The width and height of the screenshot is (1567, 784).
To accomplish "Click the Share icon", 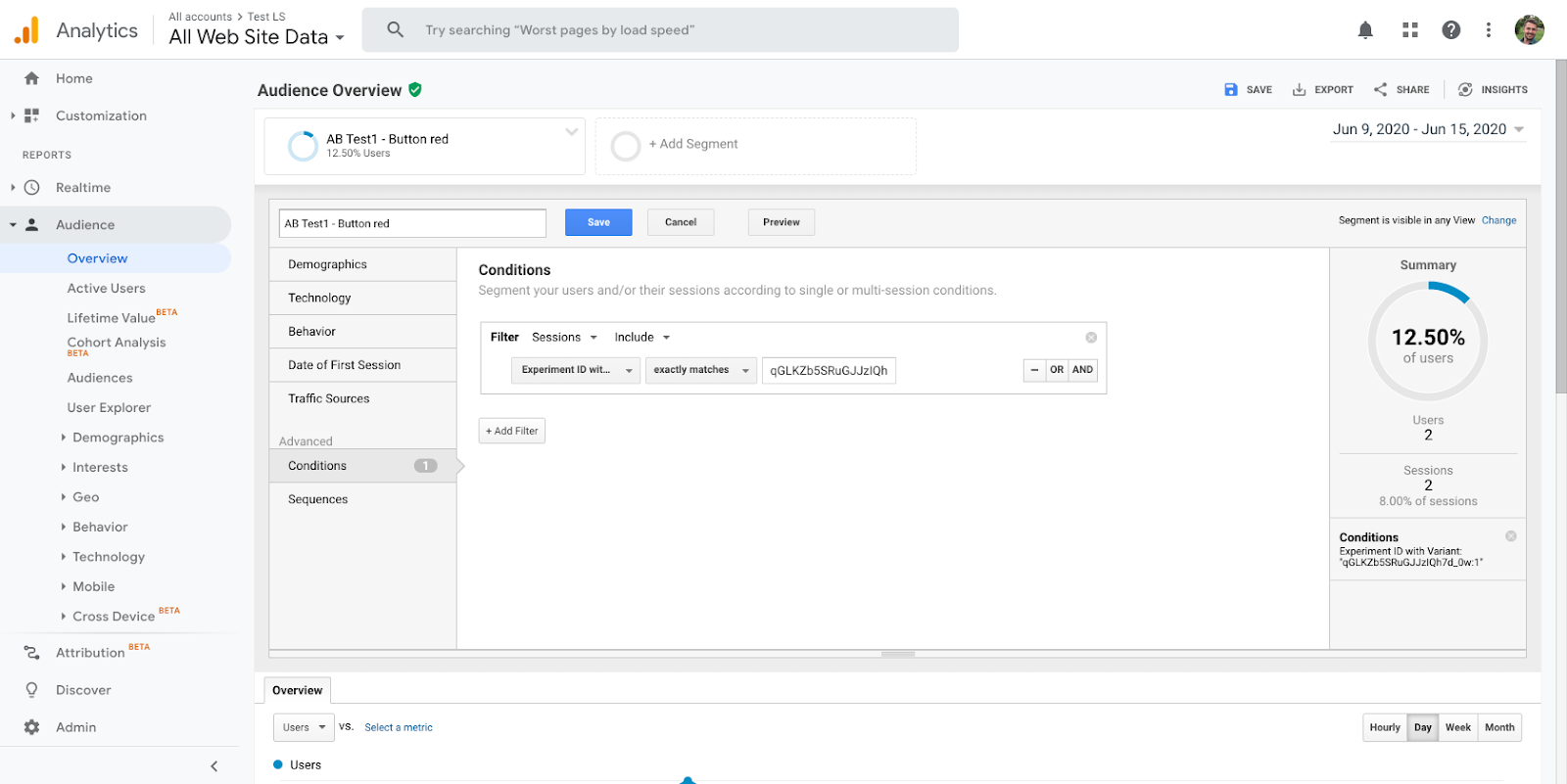I will (x=1381, y=89).
